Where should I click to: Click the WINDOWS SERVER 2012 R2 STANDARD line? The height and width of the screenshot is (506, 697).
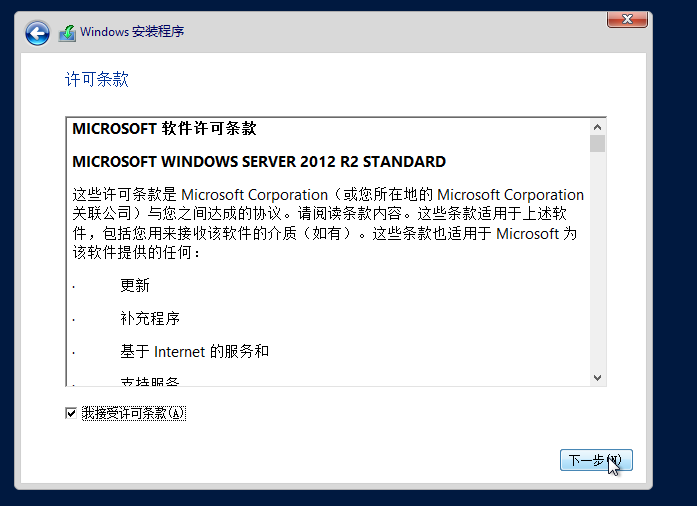click(260, 162)
